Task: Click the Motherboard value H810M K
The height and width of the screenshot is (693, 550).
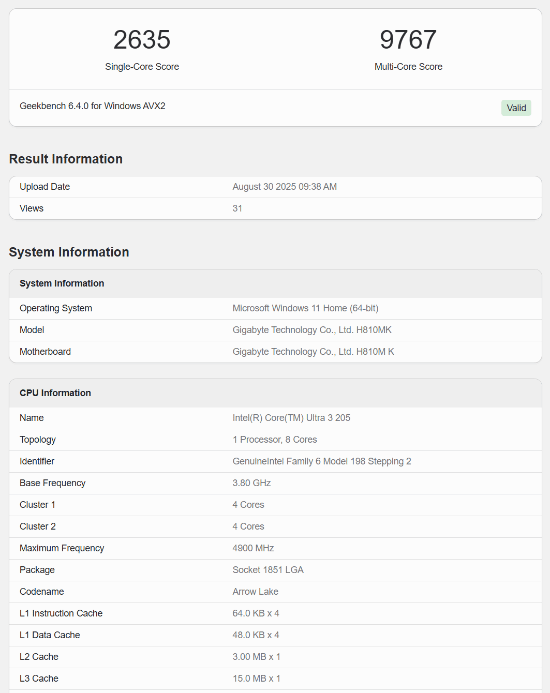Action: tap(313, 352)
